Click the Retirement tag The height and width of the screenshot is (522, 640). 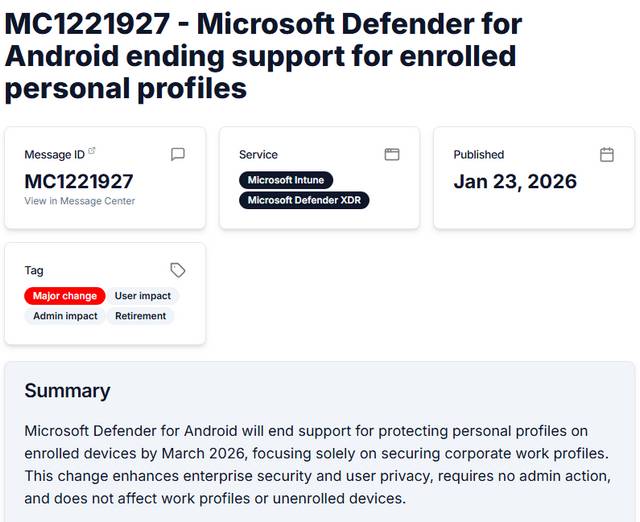[x=141, y=316]
